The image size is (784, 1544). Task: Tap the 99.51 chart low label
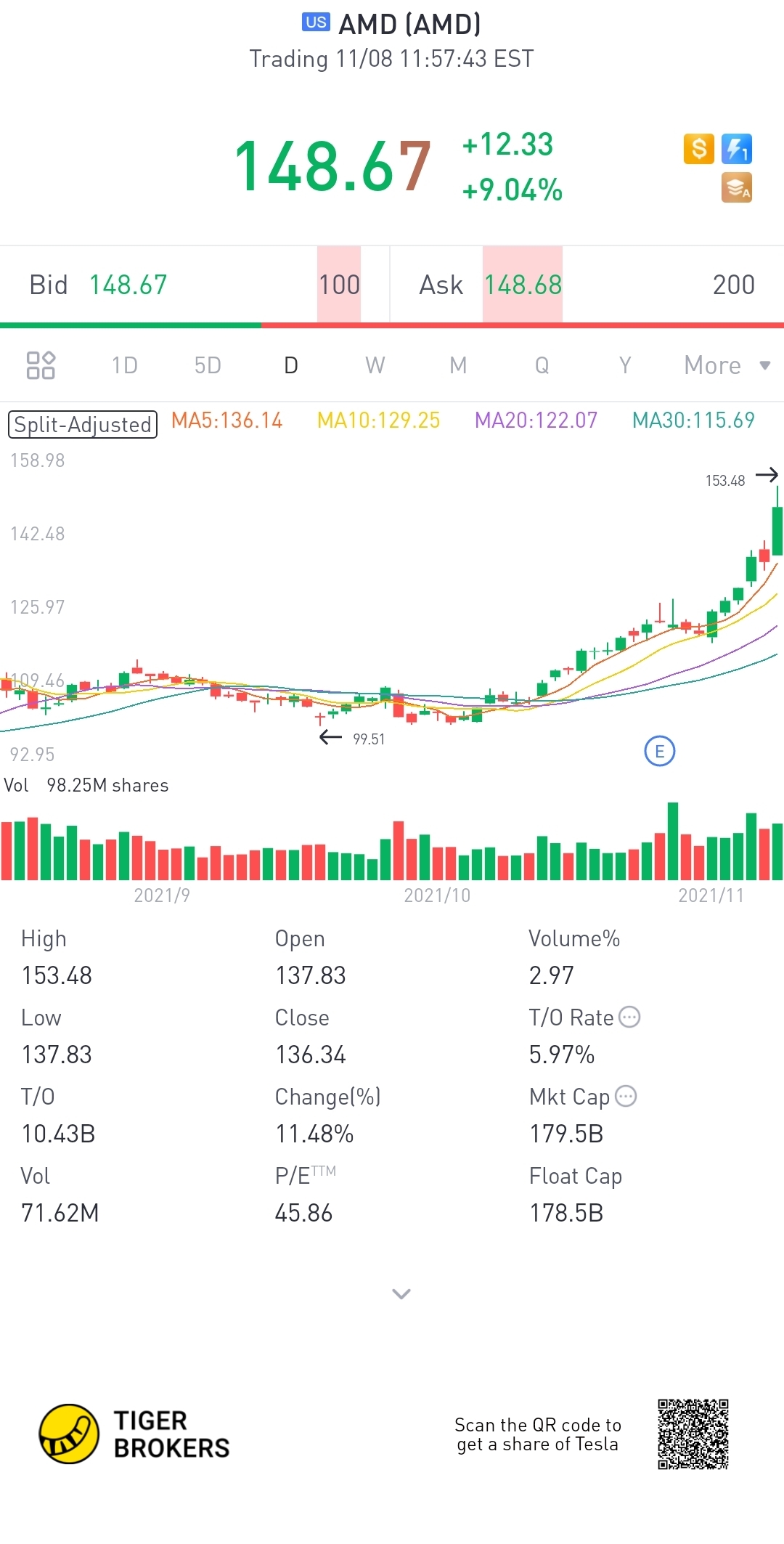point(369,739)
